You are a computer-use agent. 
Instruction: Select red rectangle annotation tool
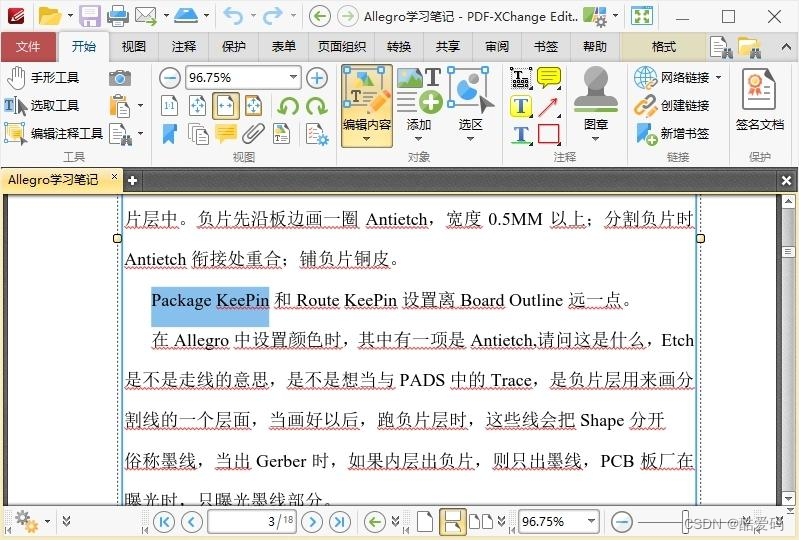549,134
